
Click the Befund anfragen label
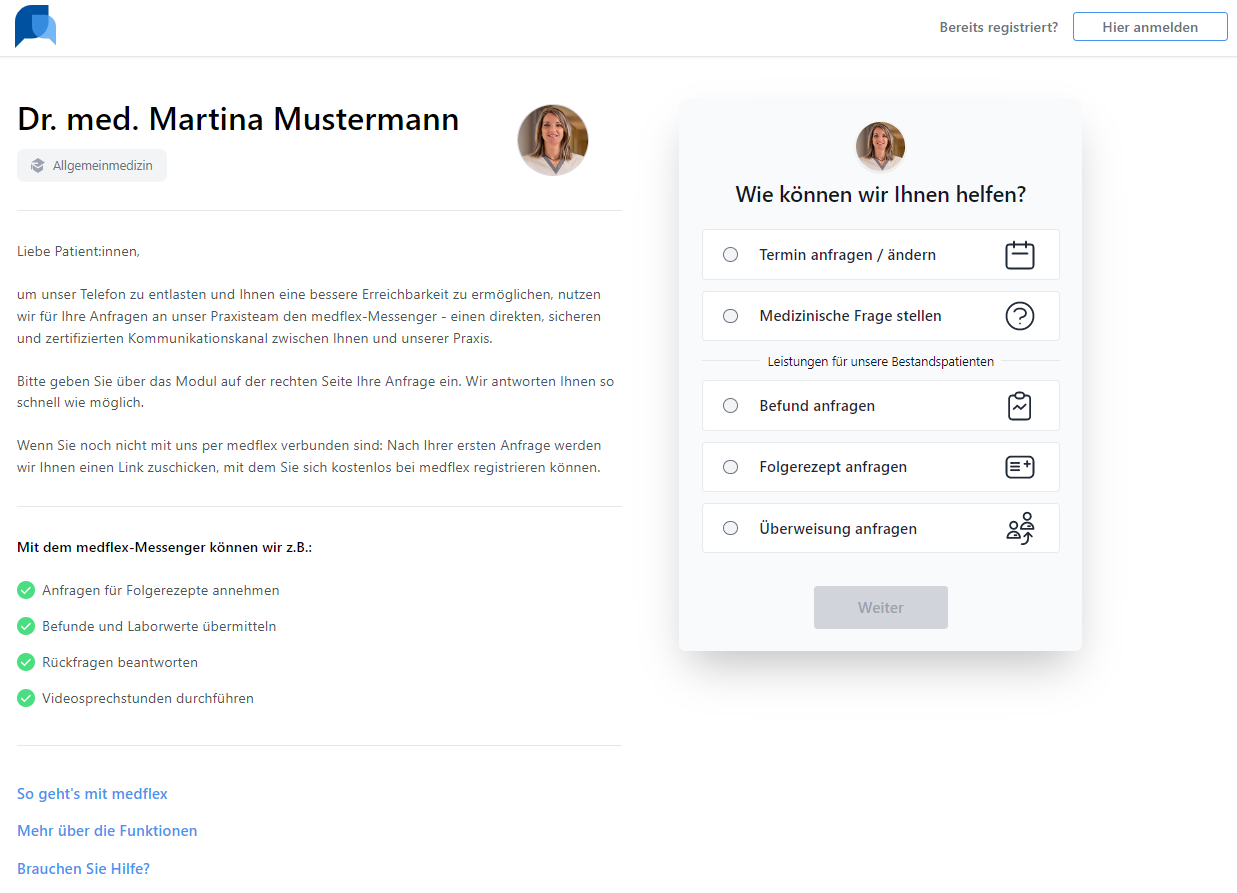point(817,406)
